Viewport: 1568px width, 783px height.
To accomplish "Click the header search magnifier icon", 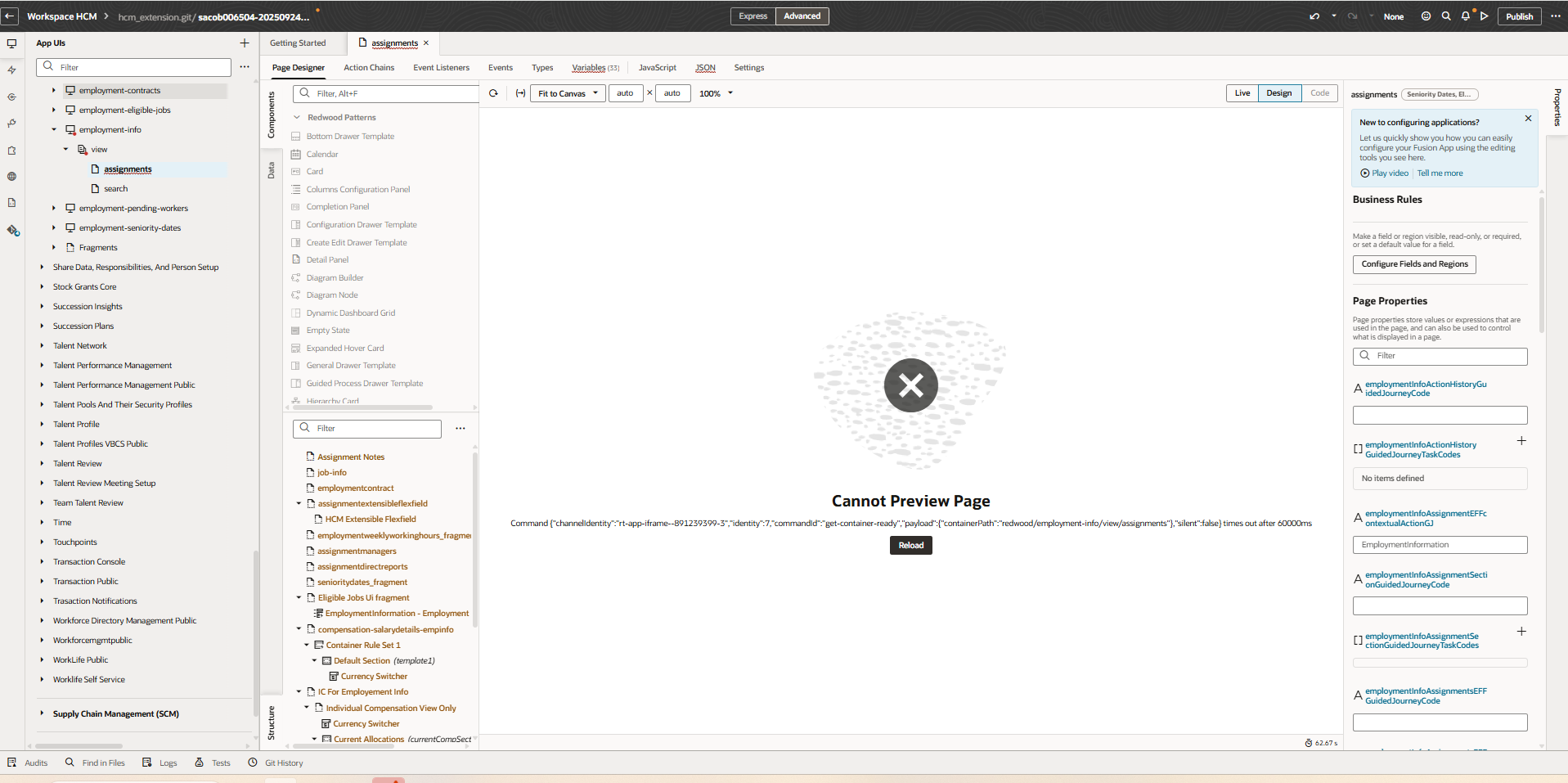I will click(x=1446, y=16).
